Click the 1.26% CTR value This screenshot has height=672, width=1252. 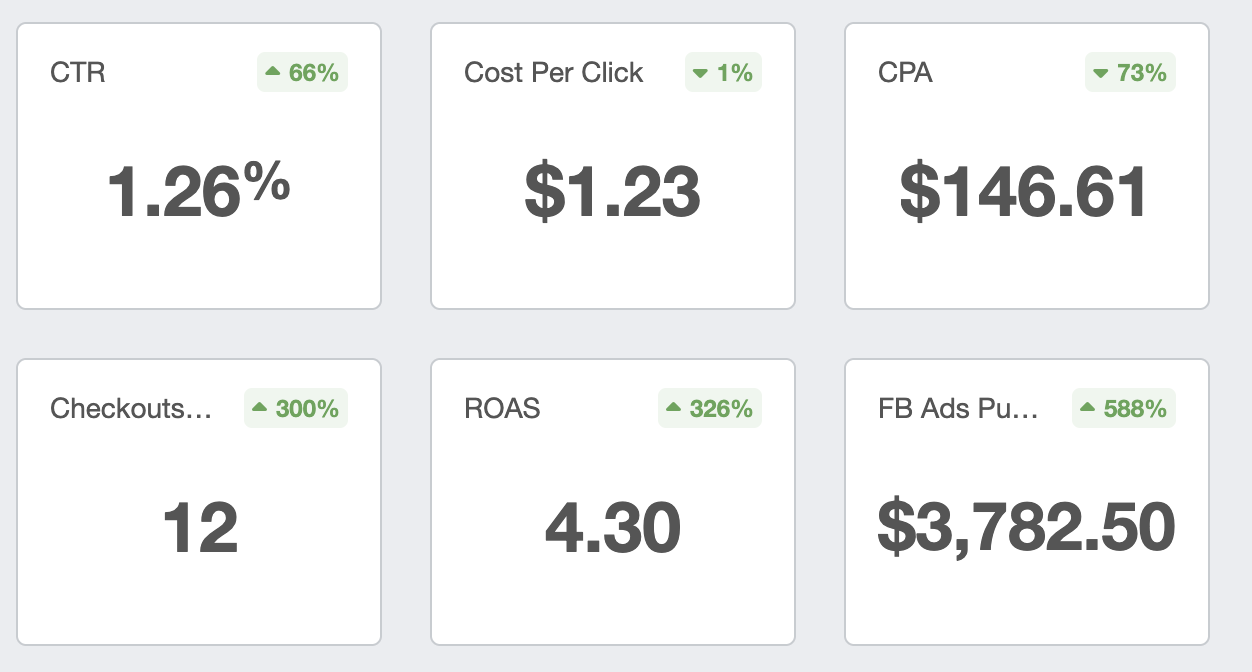(198, 191)
